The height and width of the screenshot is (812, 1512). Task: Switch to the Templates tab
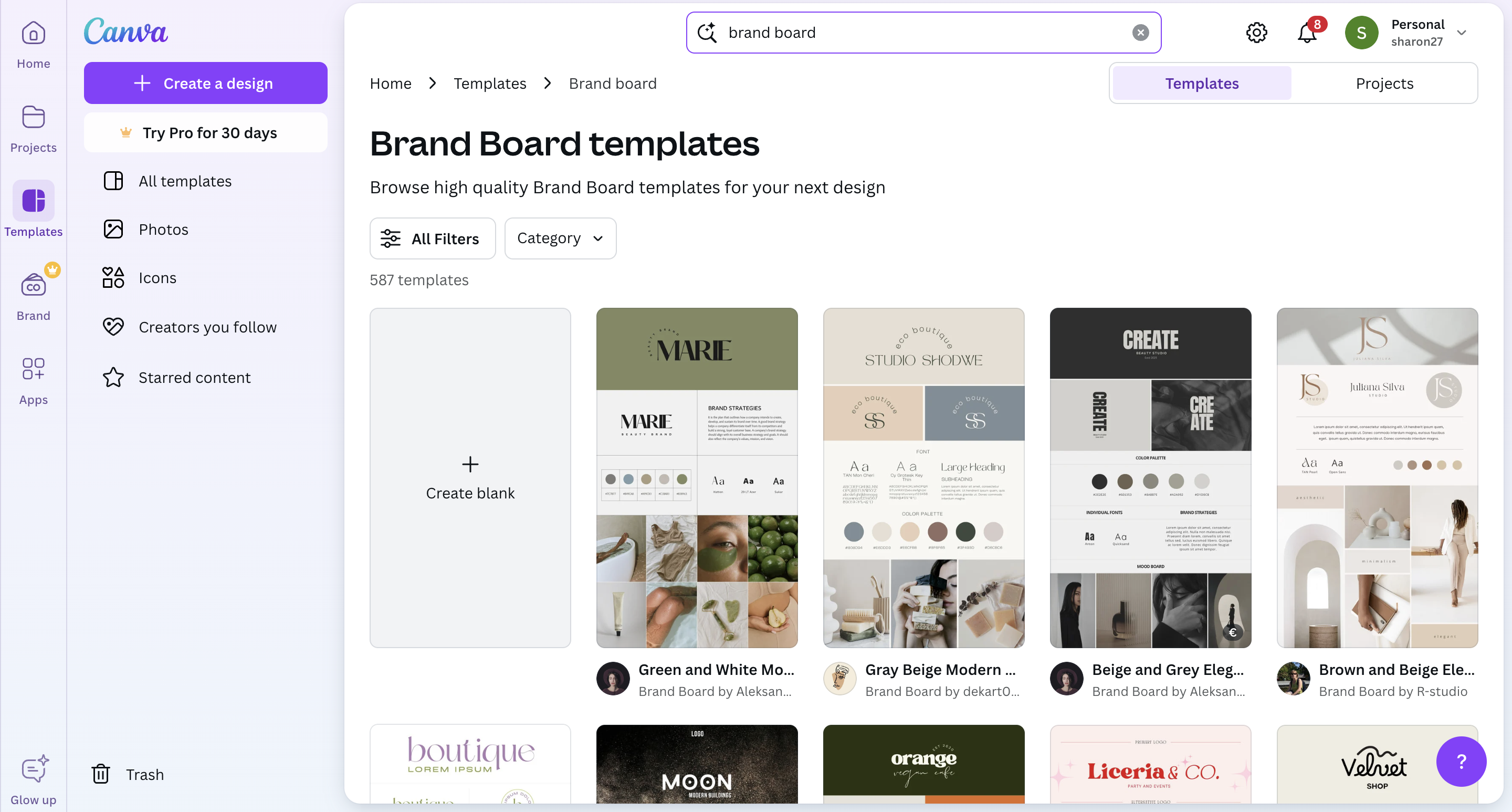(x=1202, y=83)
